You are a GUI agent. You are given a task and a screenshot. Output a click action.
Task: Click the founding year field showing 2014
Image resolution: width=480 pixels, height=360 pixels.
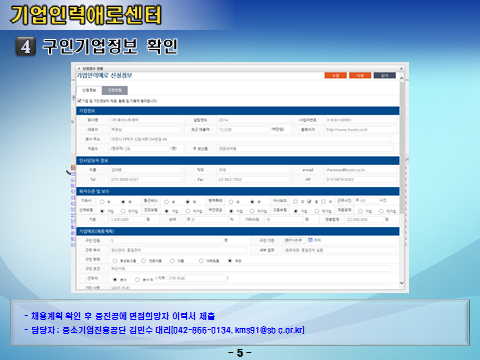pyautogui.click(x=253, y=120)
